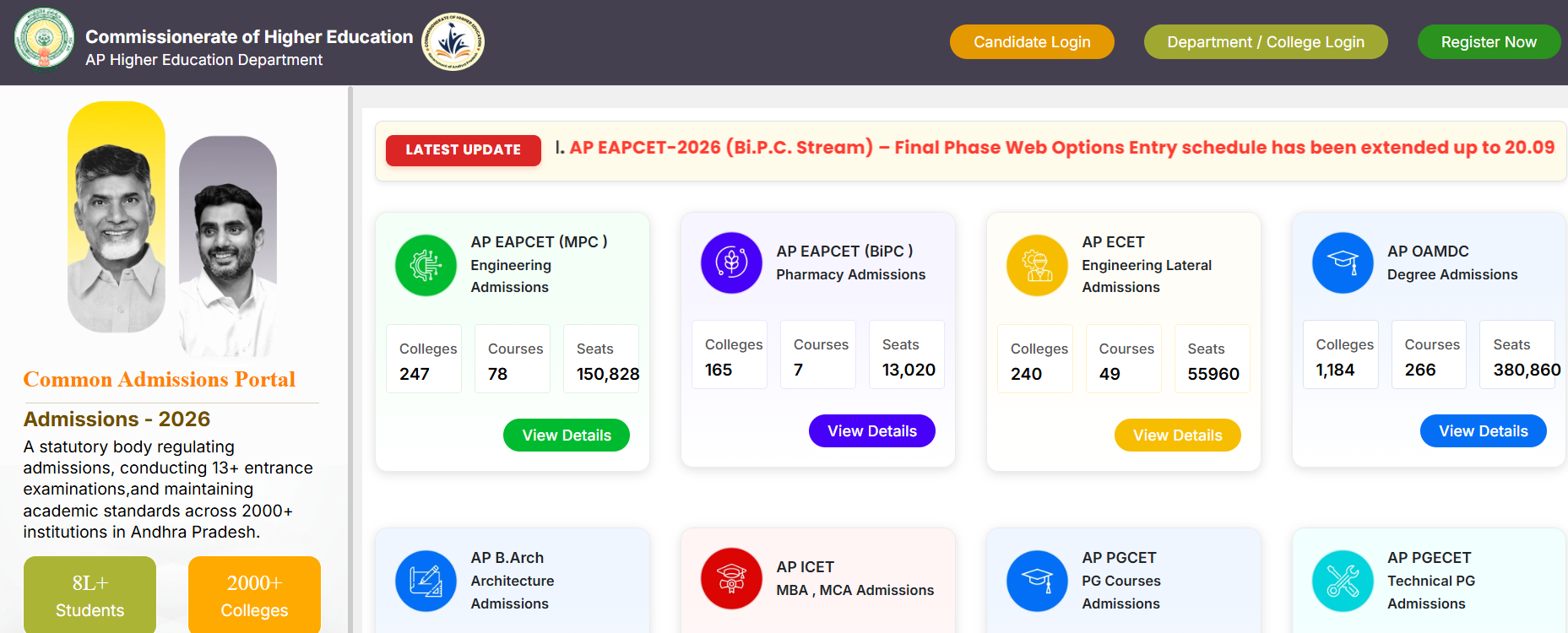
Task: Click Seats 13,020 stat in BiPC card
Action: pyautogui.click(x=907, y=354)
